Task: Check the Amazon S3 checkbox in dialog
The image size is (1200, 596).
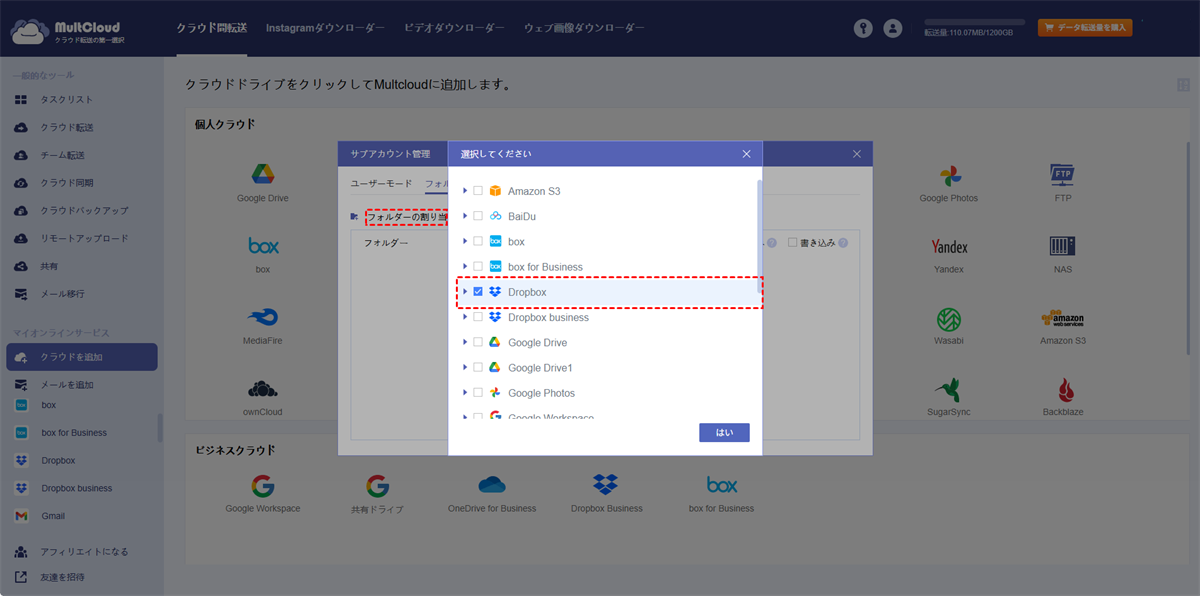Action: 478,191
